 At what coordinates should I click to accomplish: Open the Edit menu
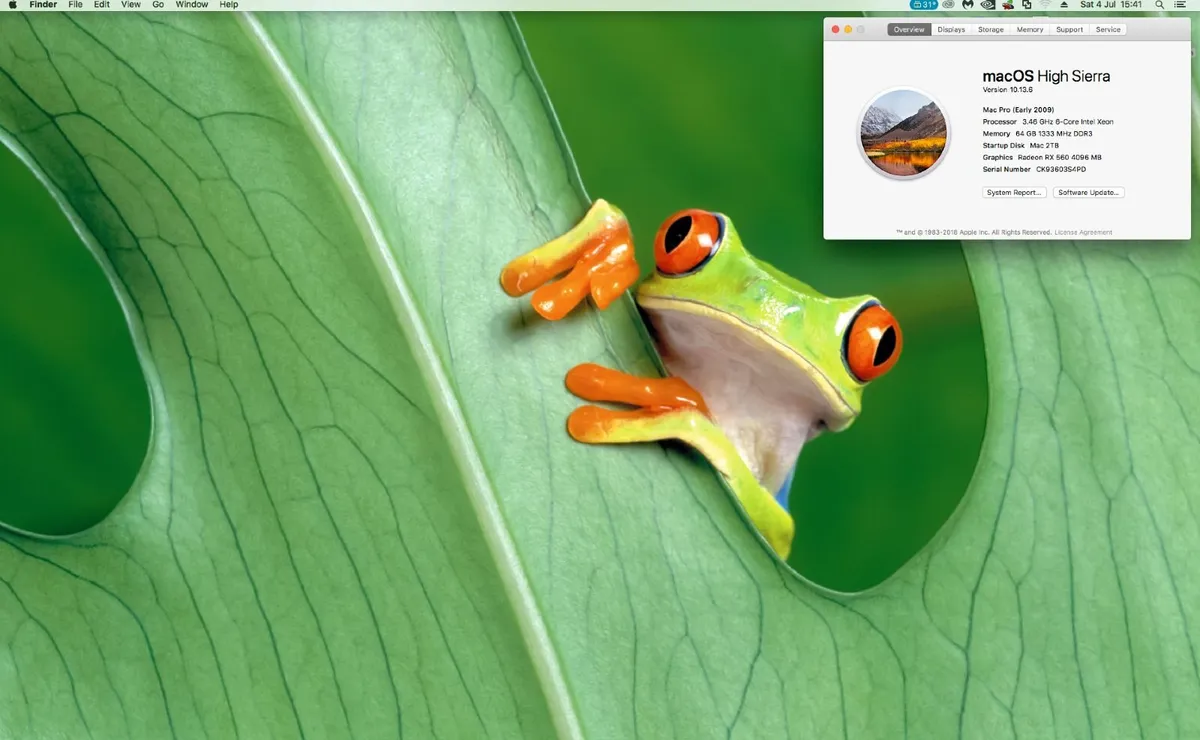coord(102,5)
